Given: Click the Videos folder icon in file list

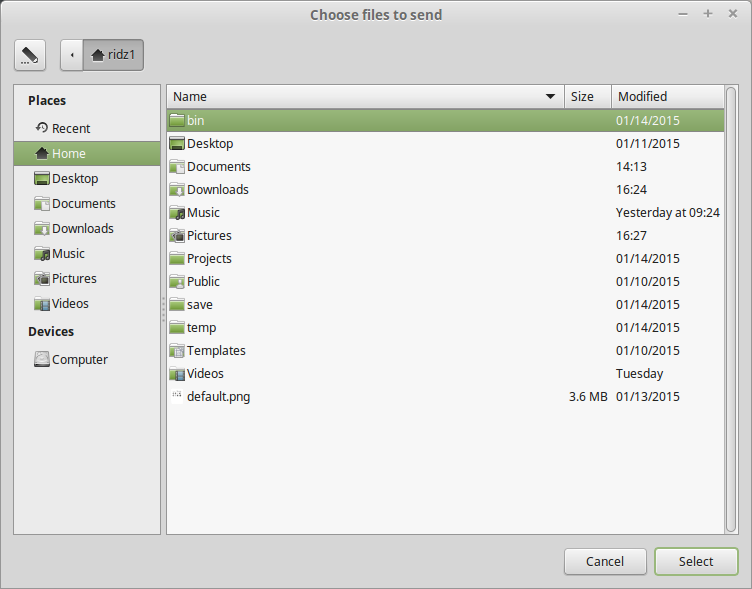Looking at the screenshot, I should 177,373.
